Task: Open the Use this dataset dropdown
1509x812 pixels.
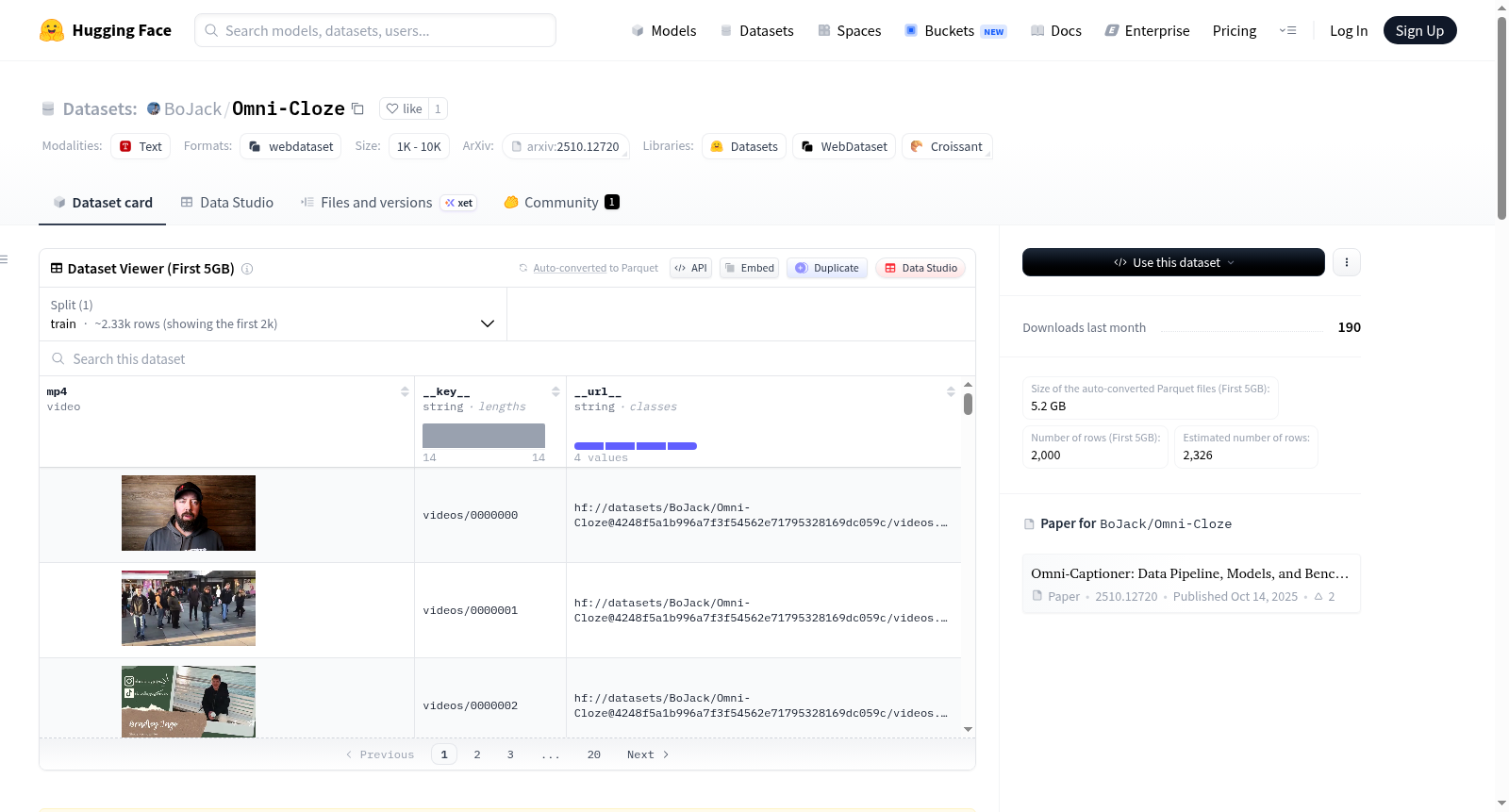Action: (1173, 262)
